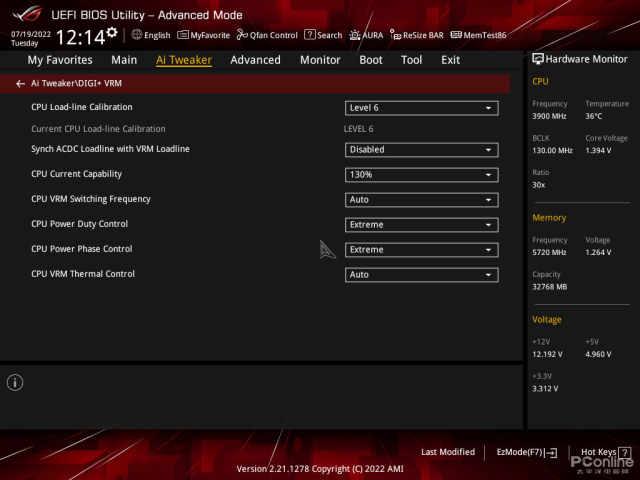Screen dimensions: 640x480
Task: Open the Monitor tab
Action: (x=320, y=60)
